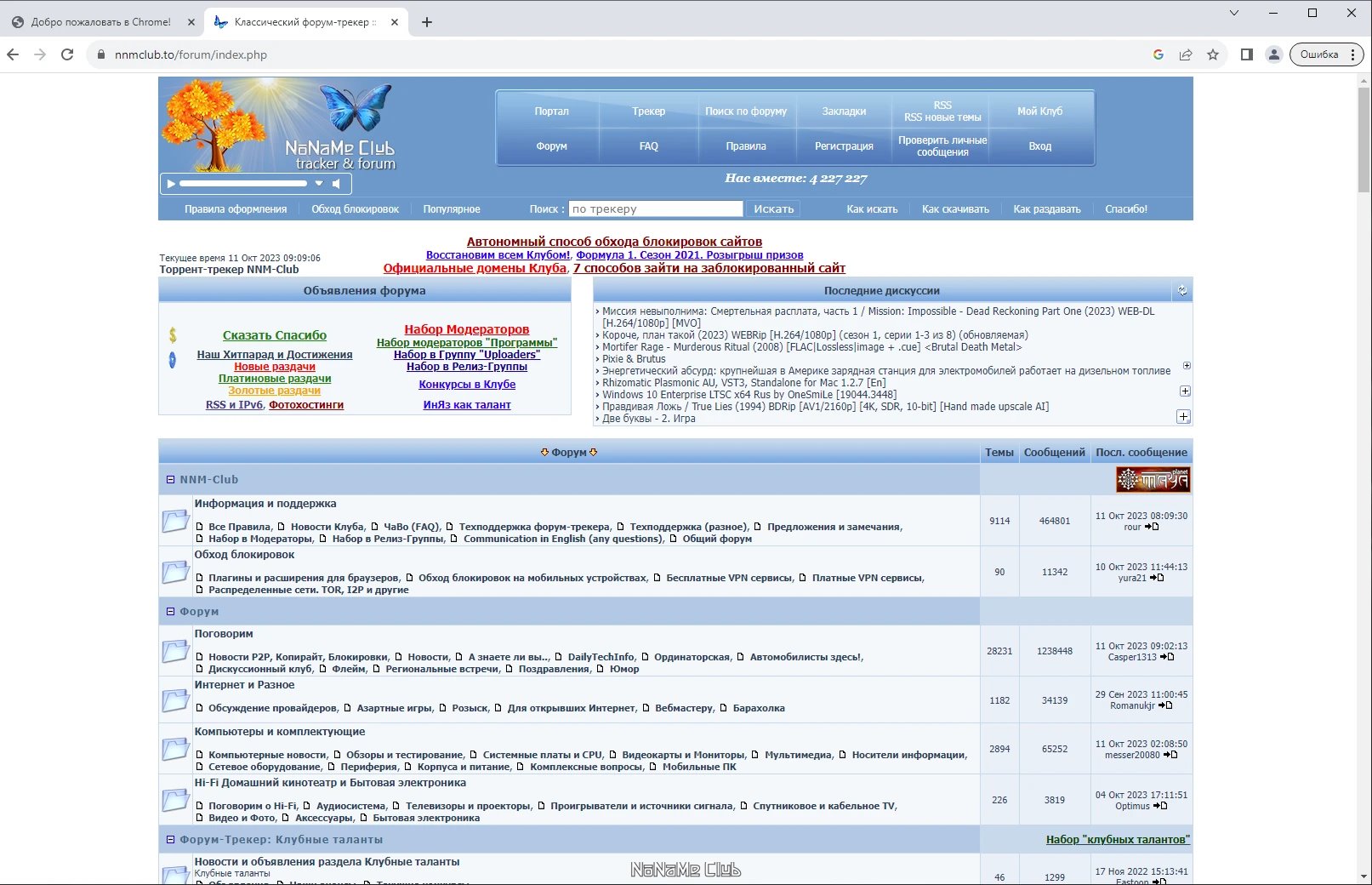
Task: Open the Набор Модераторов link
Action: click(466, 329)
